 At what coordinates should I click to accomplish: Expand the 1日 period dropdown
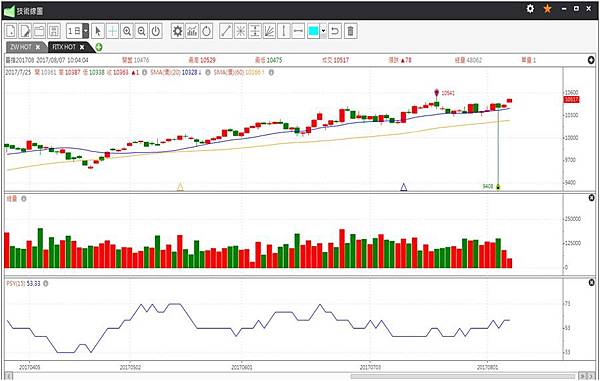click(x=86, y=31)
